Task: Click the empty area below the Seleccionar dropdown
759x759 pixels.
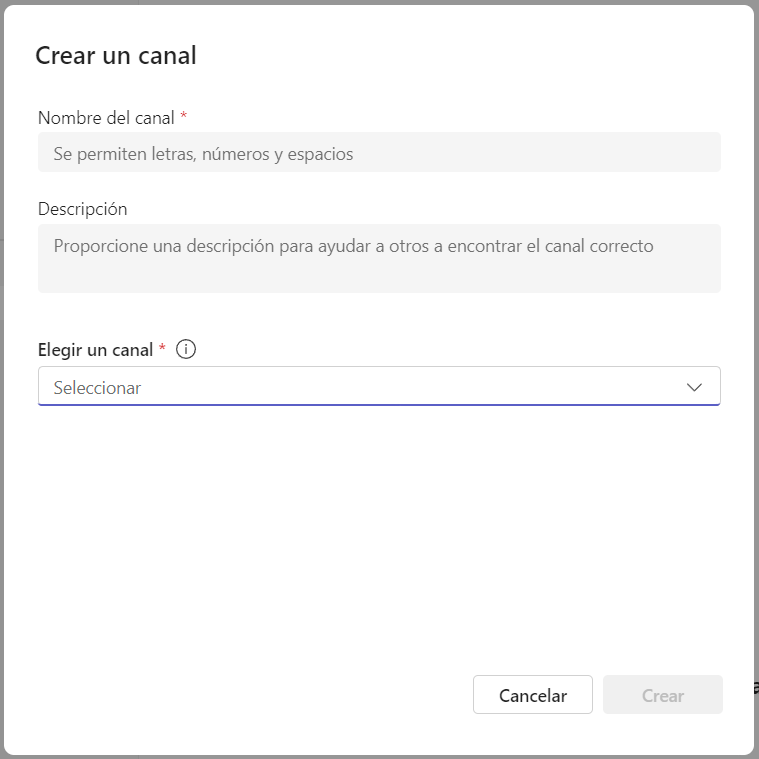Action: point(379,532)
